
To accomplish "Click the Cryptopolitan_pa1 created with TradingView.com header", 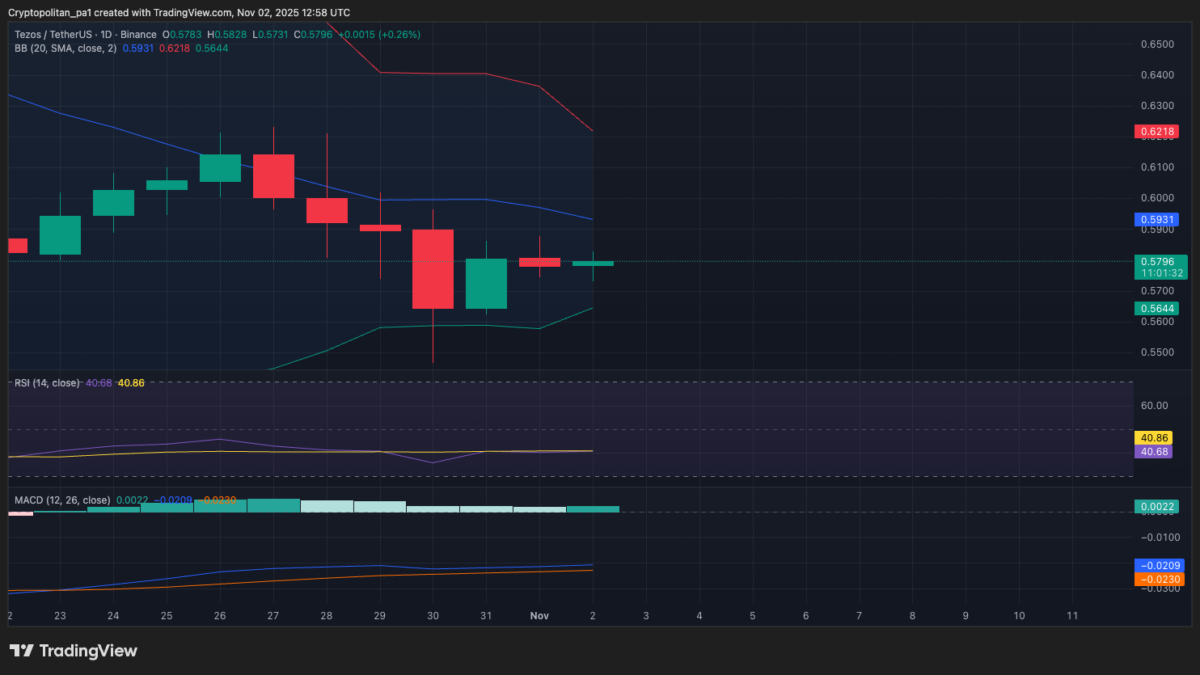I will point(178,12).
